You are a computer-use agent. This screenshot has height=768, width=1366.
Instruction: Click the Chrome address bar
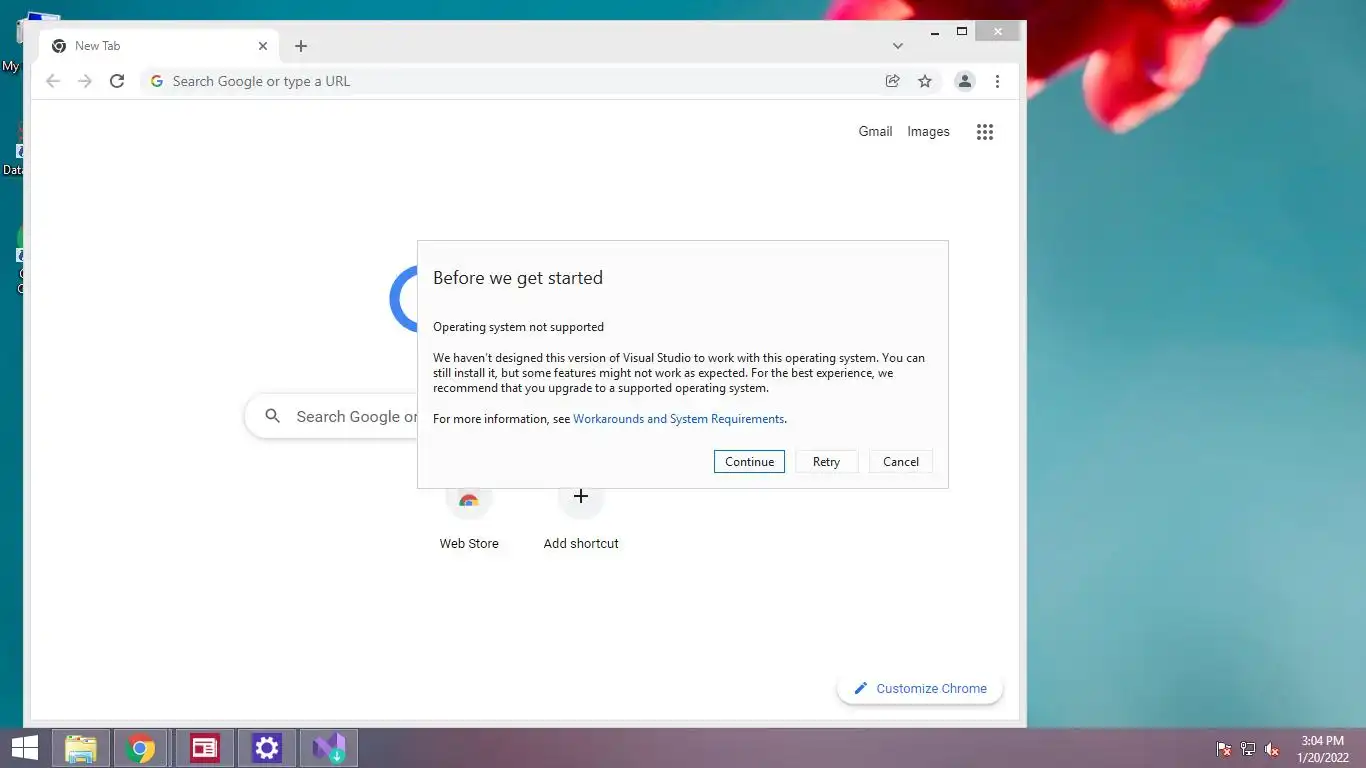[540, 81]
